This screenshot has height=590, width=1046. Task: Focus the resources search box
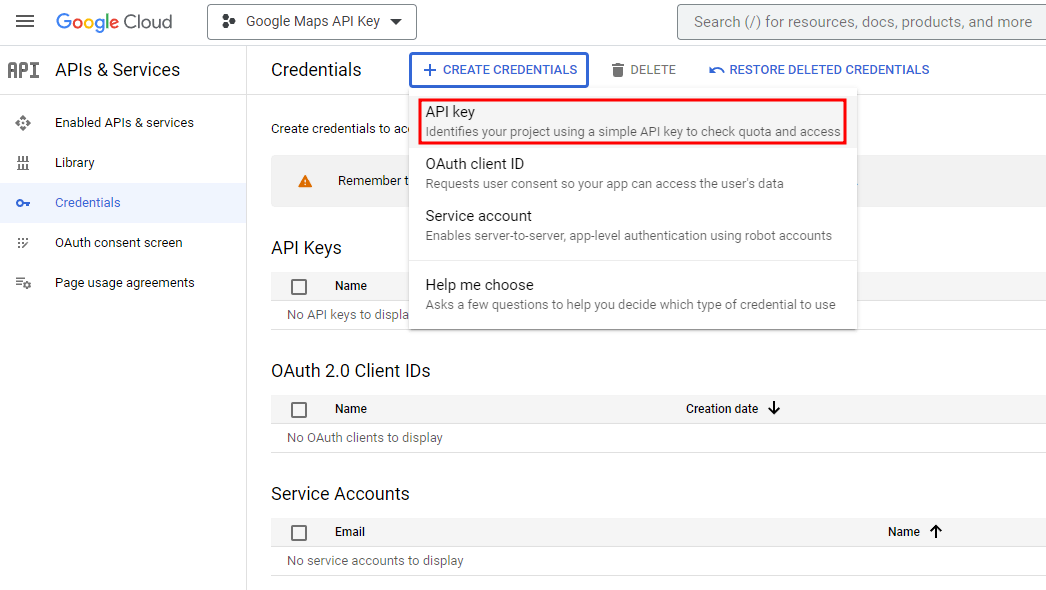pyautogui.click(x=862, y=22)
